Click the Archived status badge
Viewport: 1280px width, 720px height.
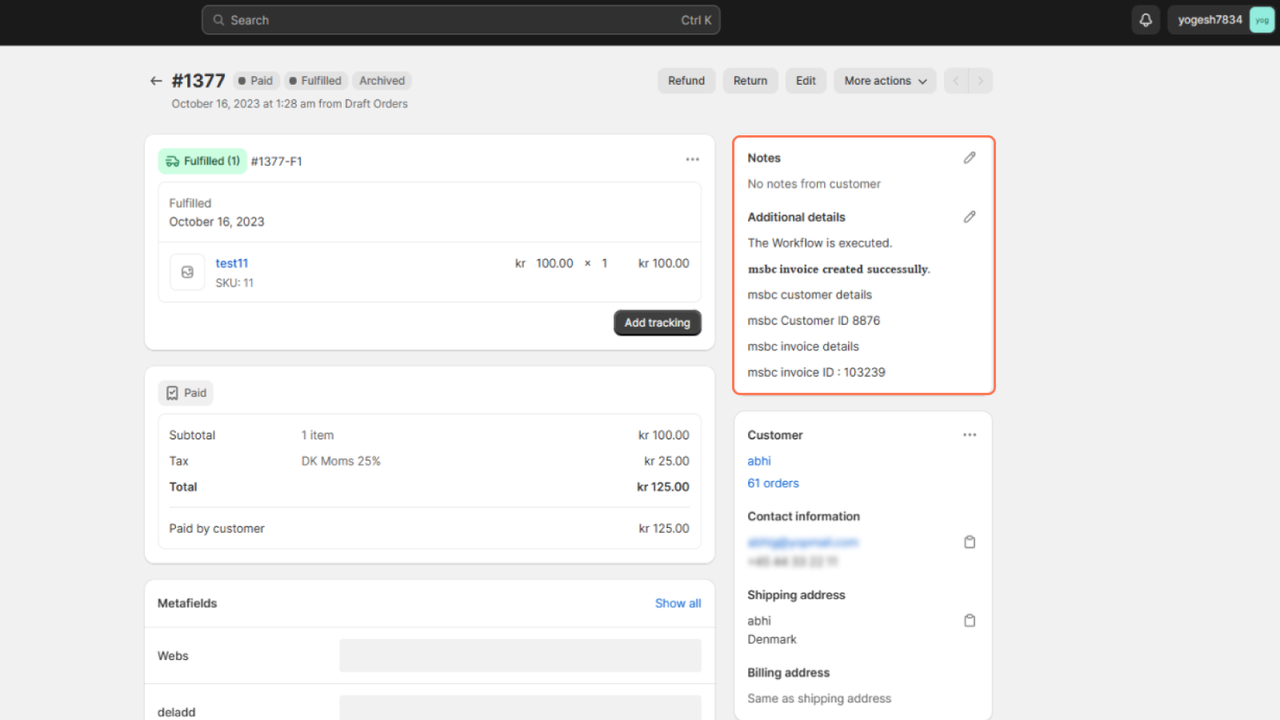click(x=382, y=81)
